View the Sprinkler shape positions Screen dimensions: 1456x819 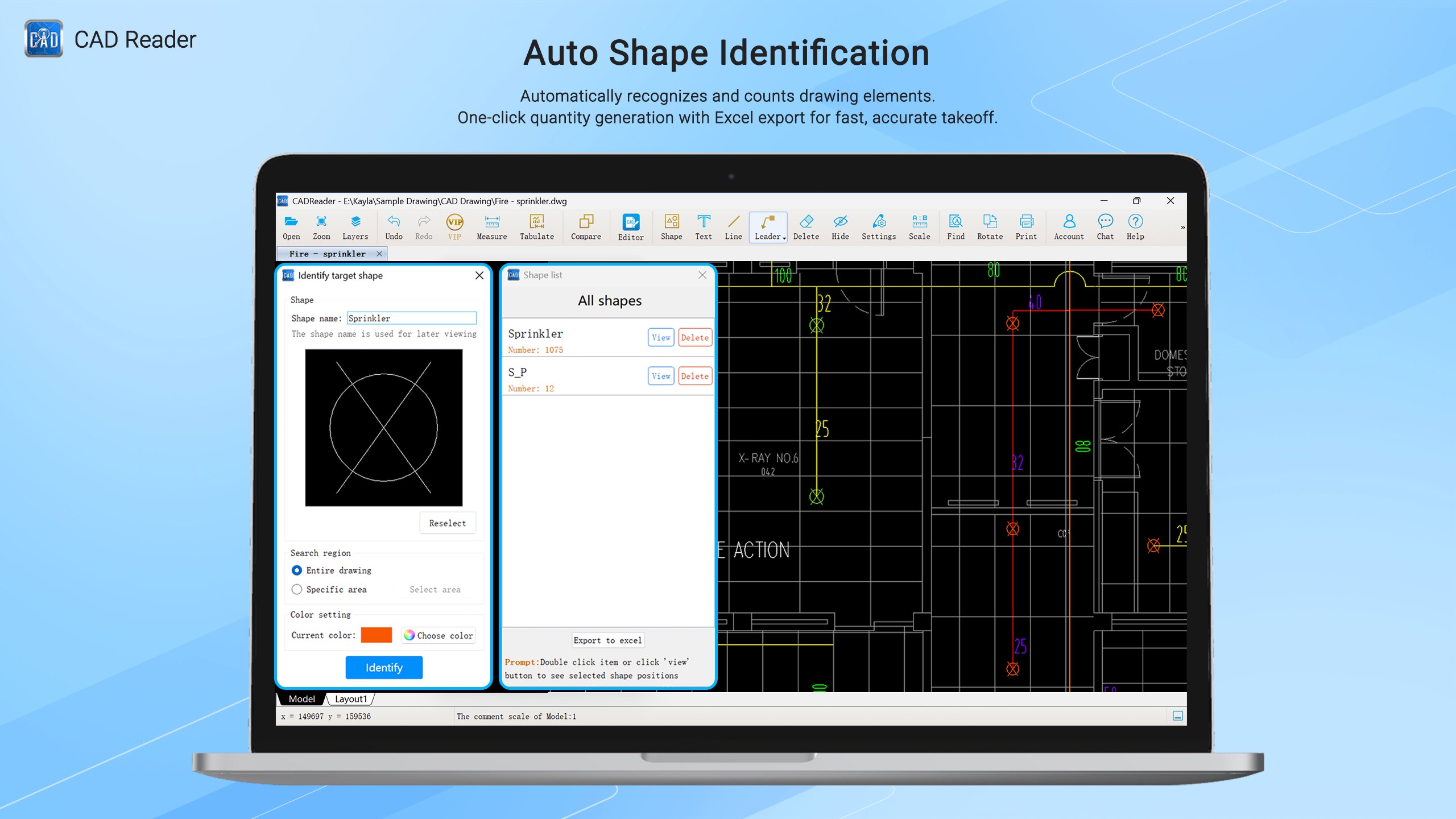661,338
